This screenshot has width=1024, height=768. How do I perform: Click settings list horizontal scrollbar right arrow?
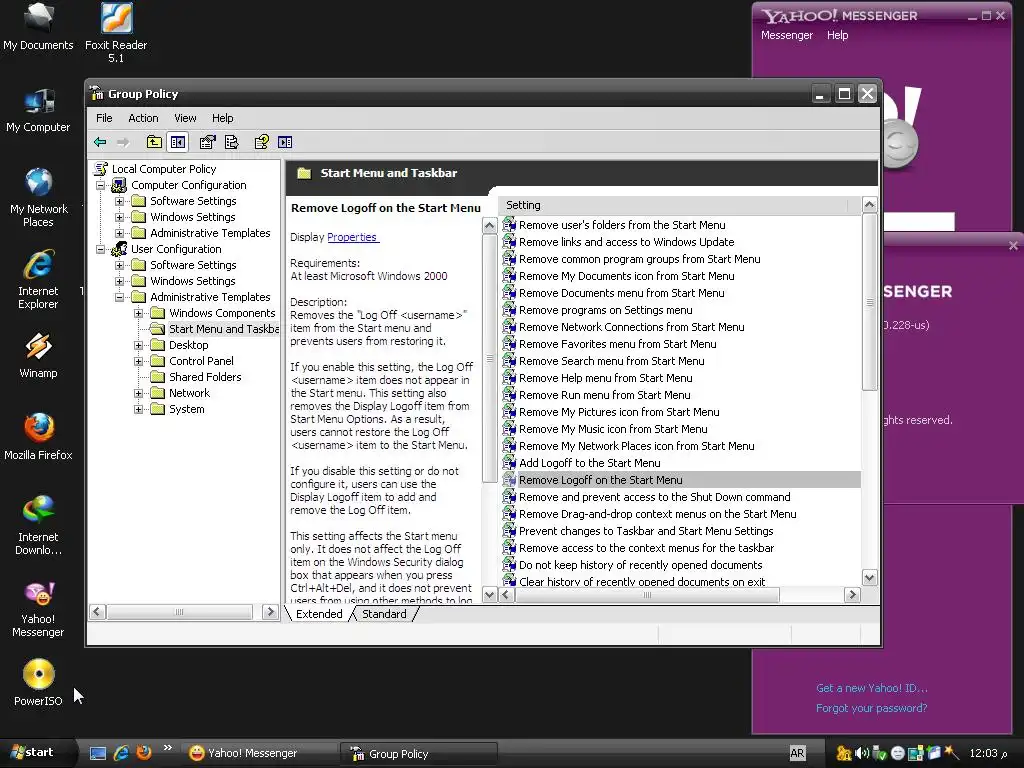coord(852,595)
